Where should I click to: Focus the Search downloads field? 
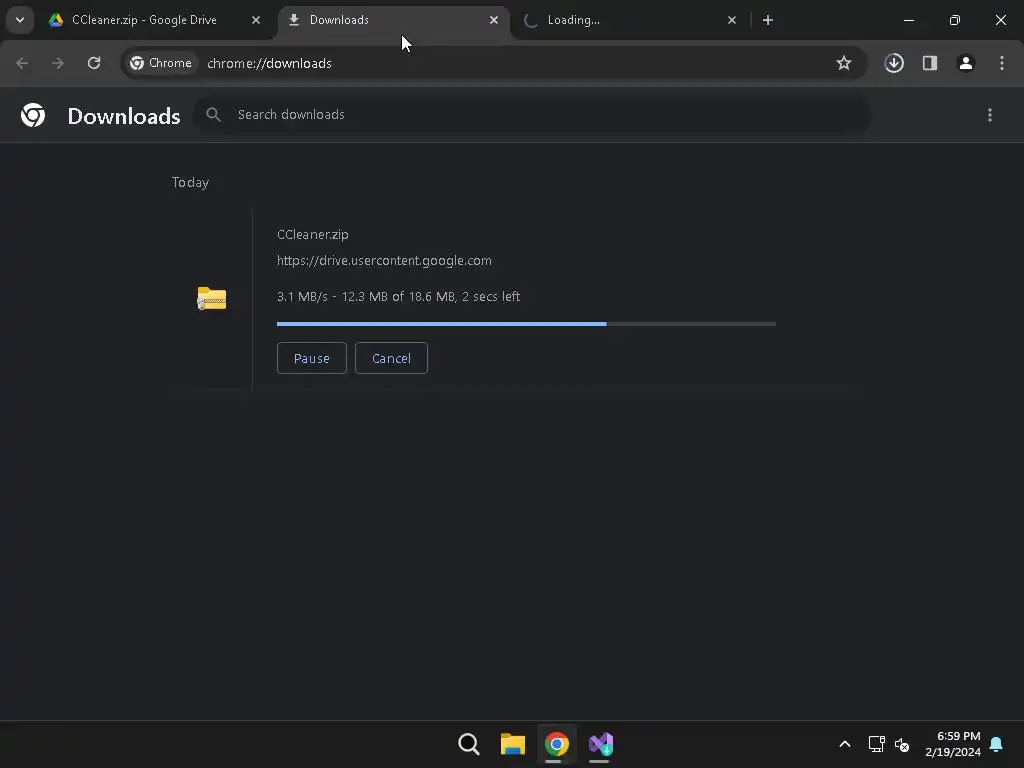click(x=532, y=115)
